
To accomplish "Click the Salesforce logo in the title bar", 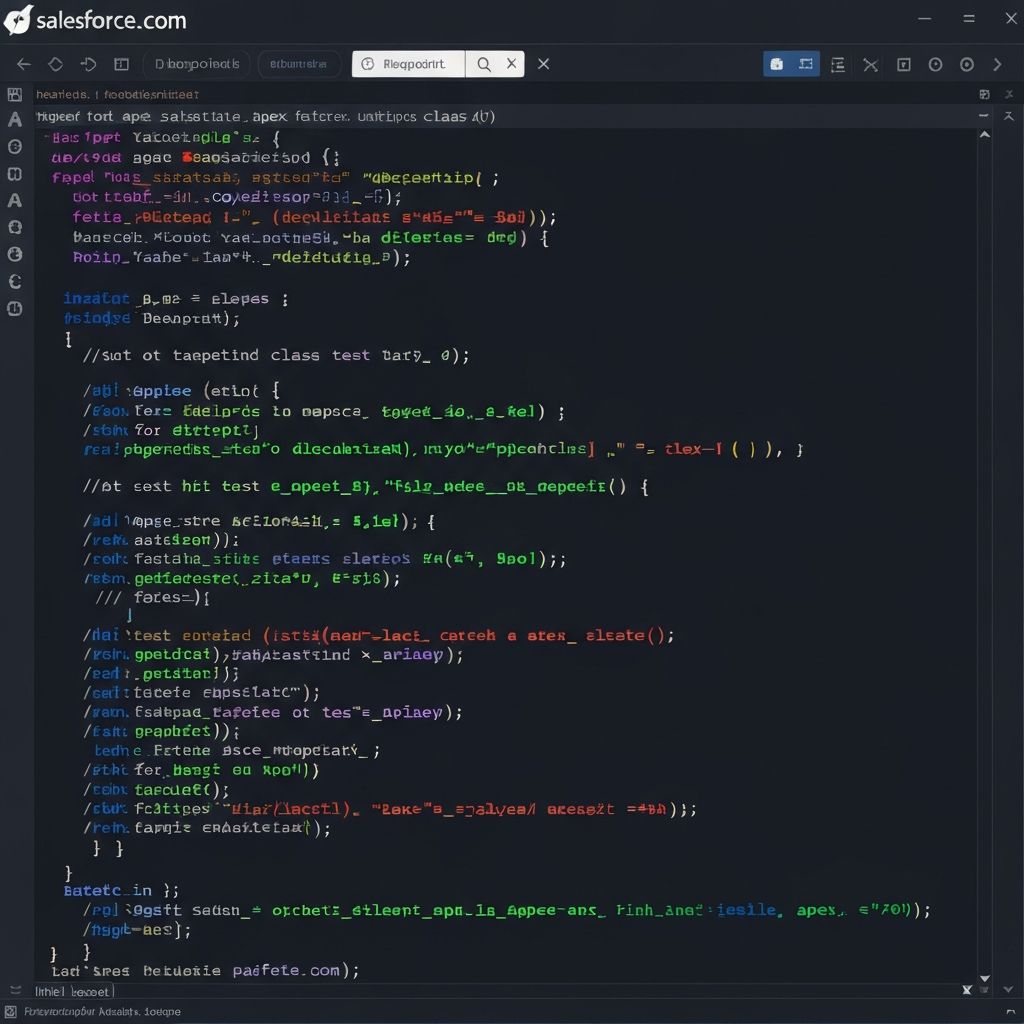I will click(x=18, y=20).
